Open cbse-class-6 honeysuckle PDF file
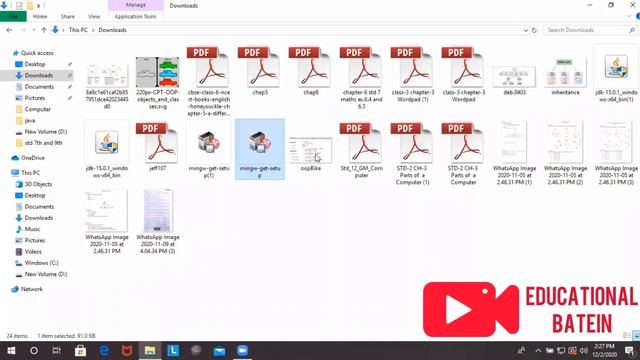The image size is (640, 360). 209,81
